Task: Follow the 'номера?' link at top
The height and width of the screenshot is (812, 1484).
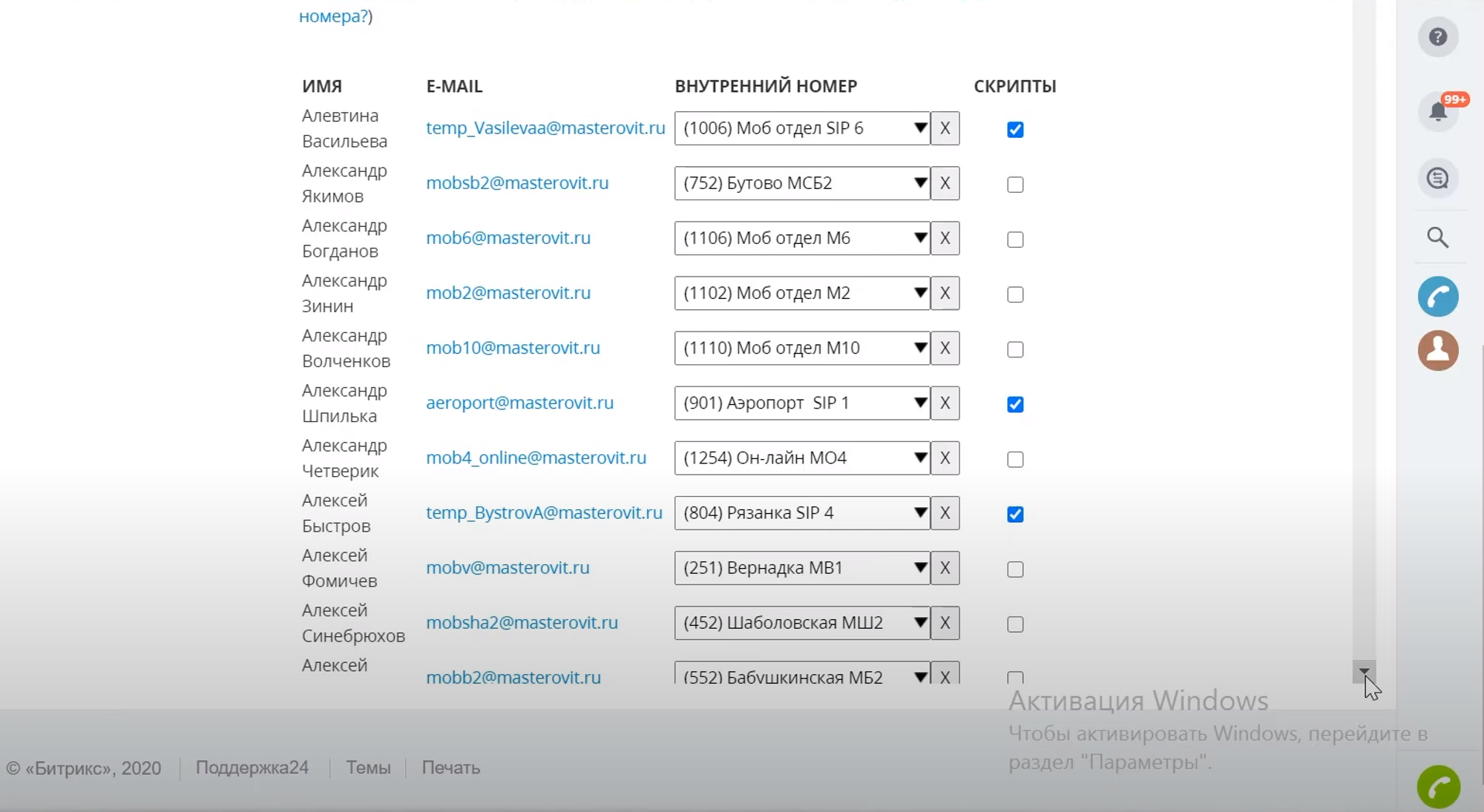Action: tap(333, 16)
